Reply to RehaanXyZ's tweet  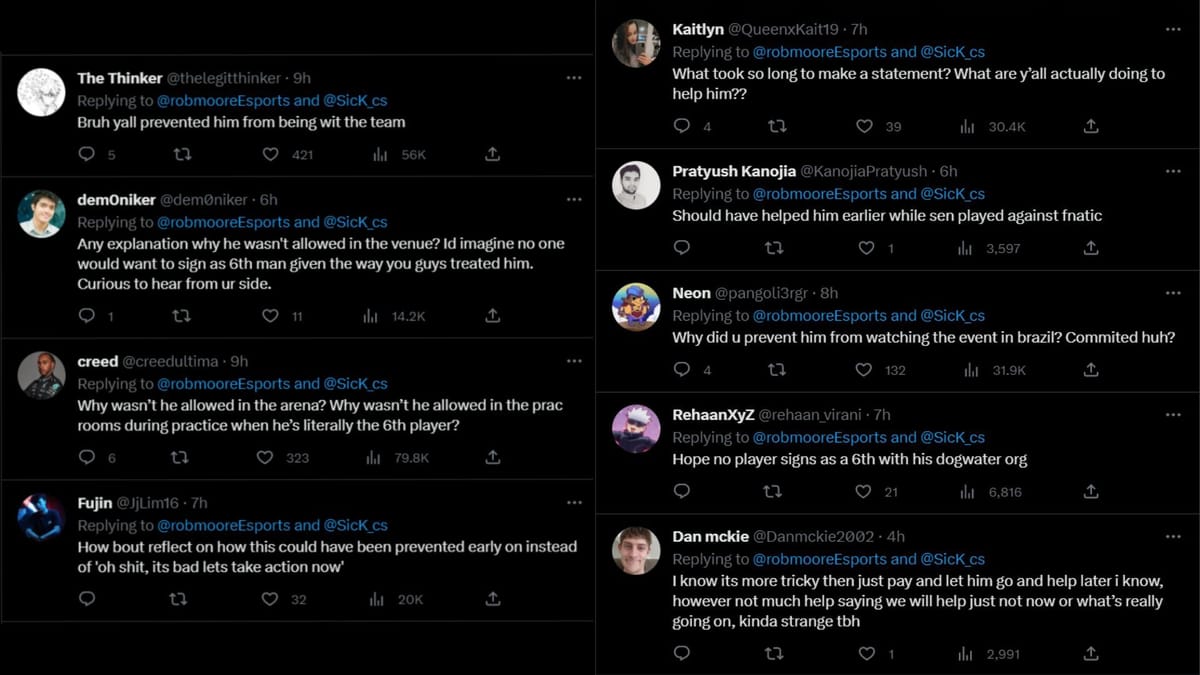(x=682, y=492)
